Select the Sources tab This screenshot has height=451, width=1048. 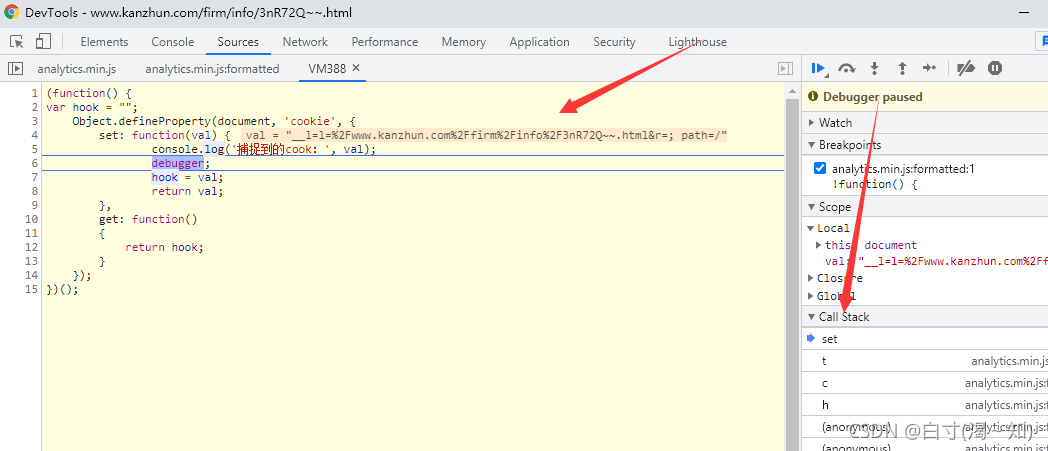pos(238,41)
